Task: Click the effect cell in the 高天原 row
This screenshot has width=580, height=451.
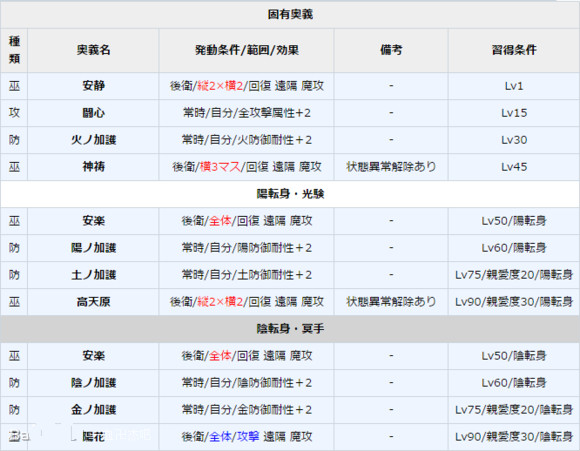Action: pos(247,302)
